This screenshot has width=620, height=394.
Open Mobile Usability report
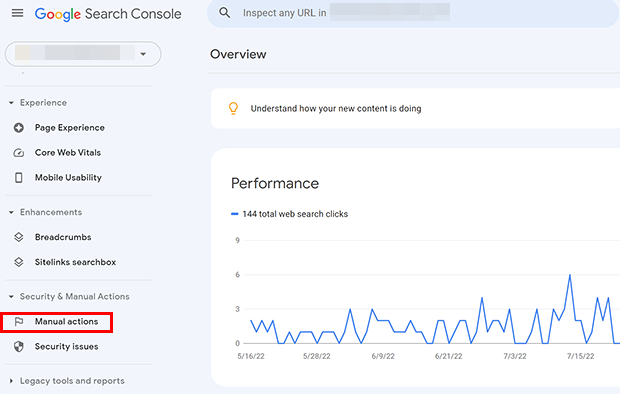pyautogui.click(x=68, y=178)
